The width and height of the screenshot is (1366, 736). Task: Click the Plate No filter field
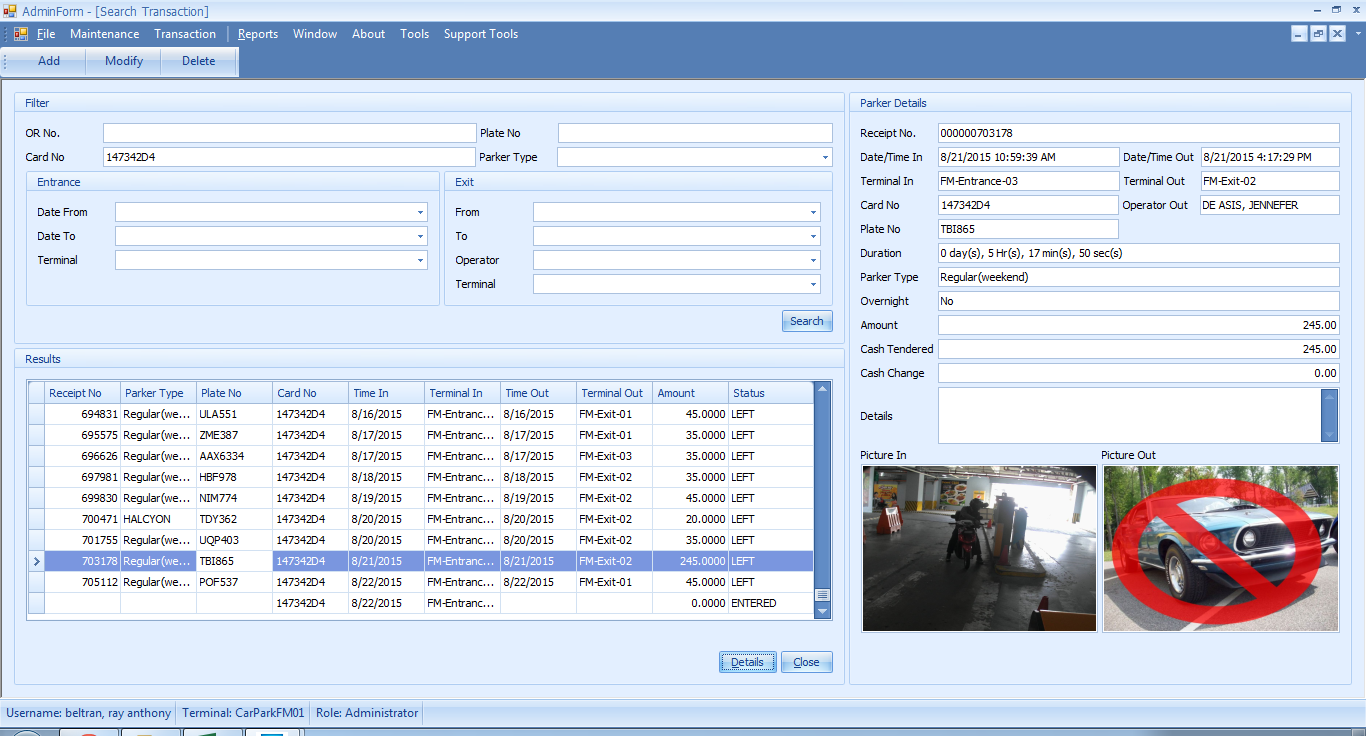click(694, 133)
